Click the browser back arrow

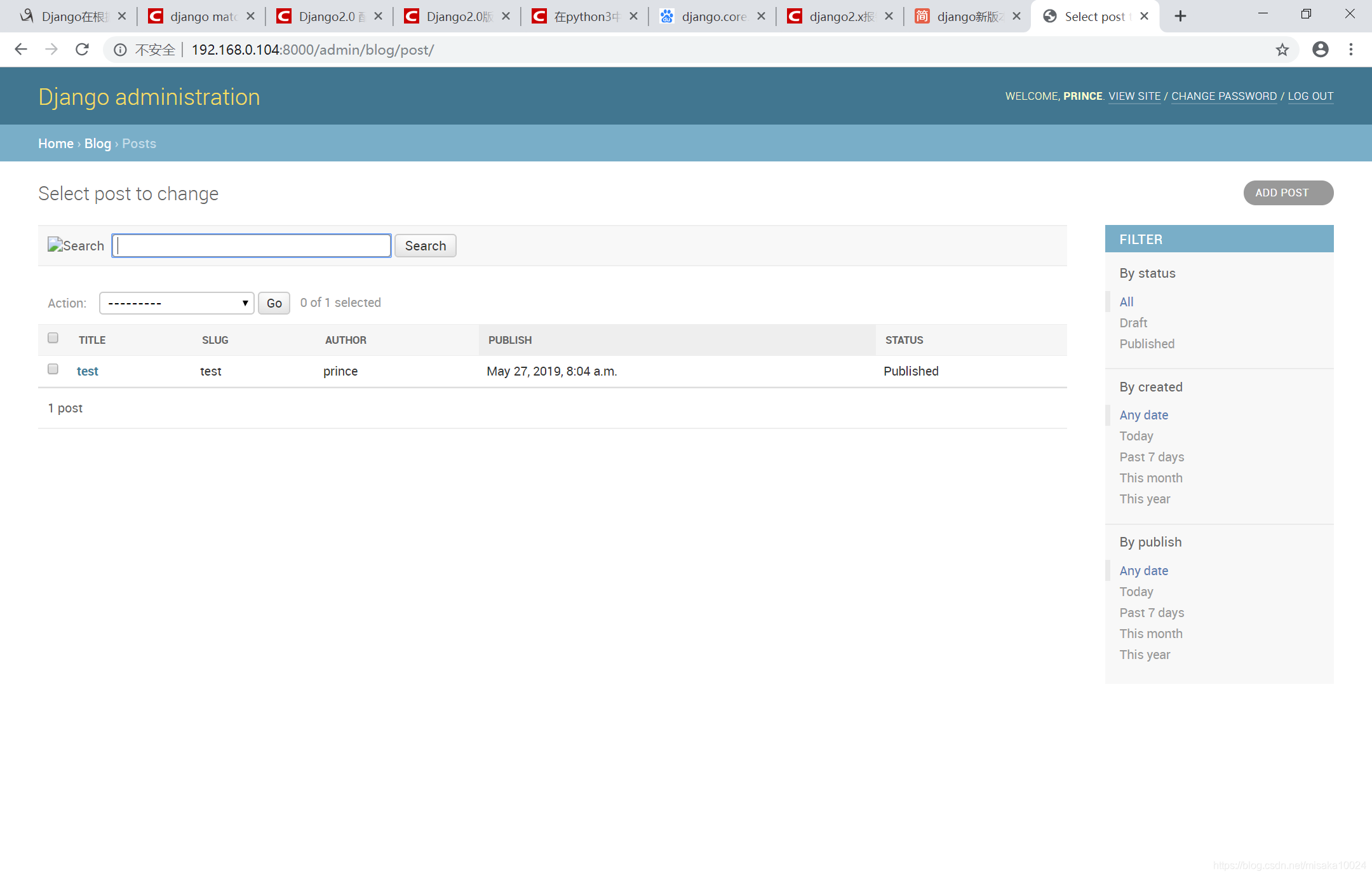(x=21, y=50)
